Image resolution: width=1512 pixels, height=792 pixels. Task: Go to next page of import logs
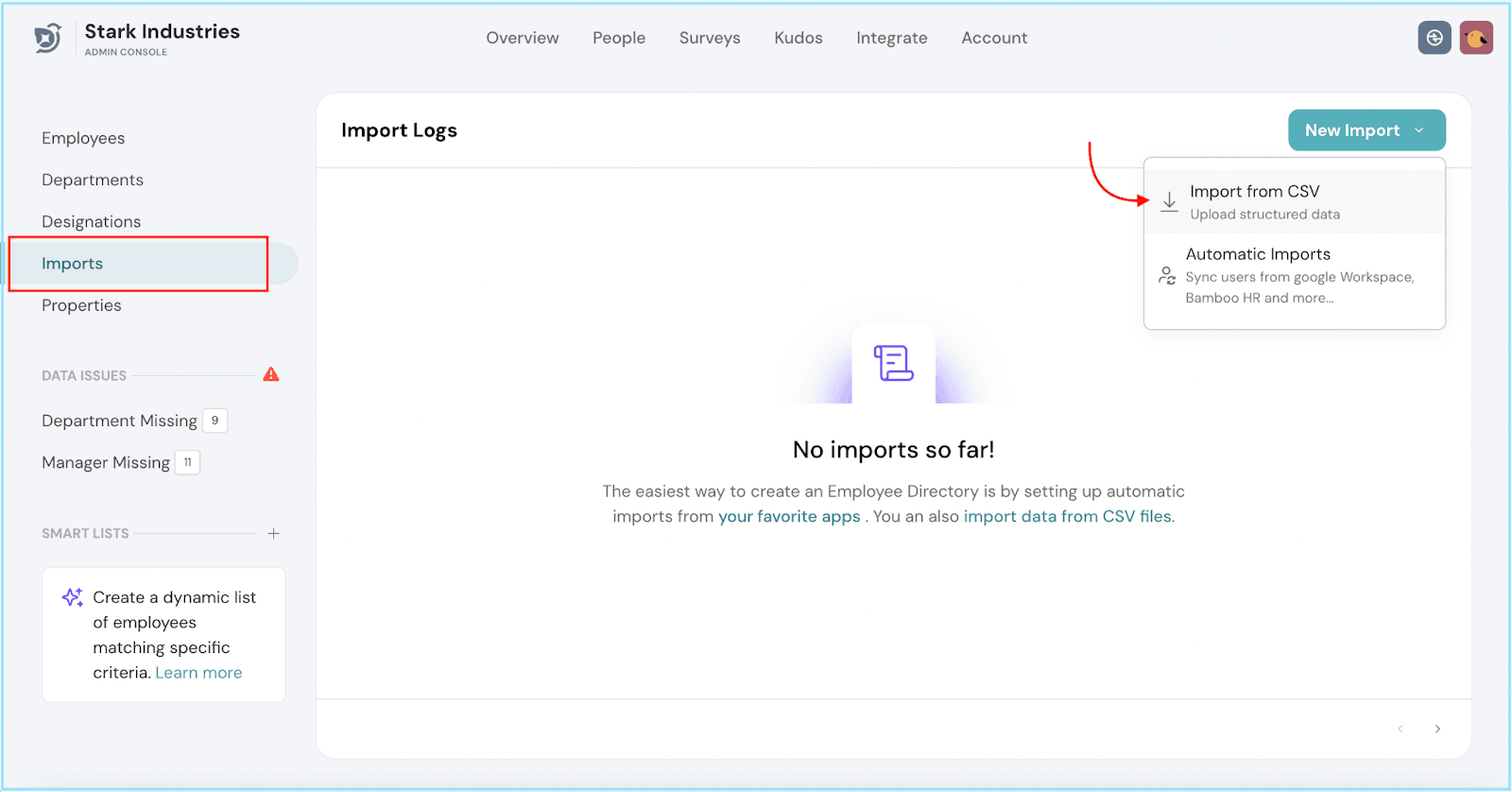pyautogui.click(x=1437, y=729)
